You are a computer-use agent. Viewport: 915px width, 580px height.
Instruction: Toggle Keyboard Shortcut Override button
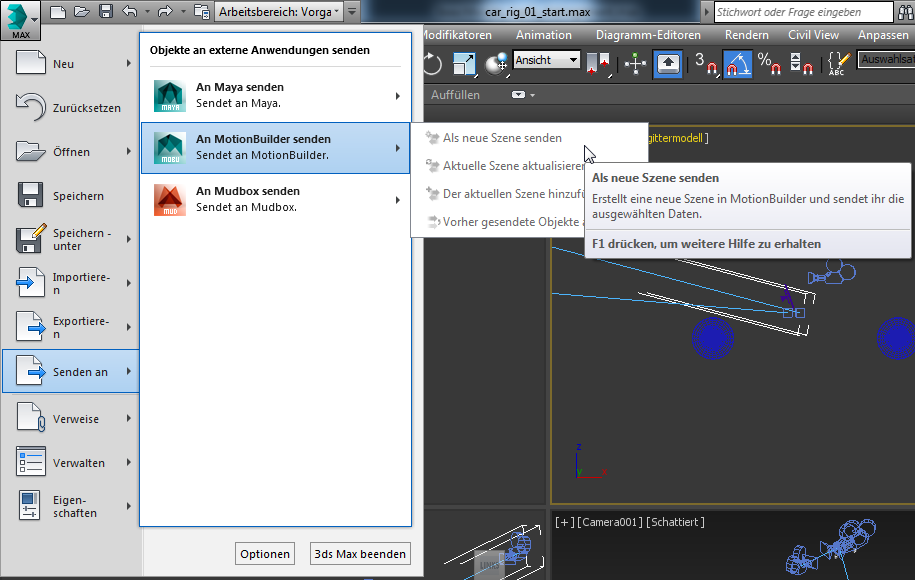[x=668, y=64]
